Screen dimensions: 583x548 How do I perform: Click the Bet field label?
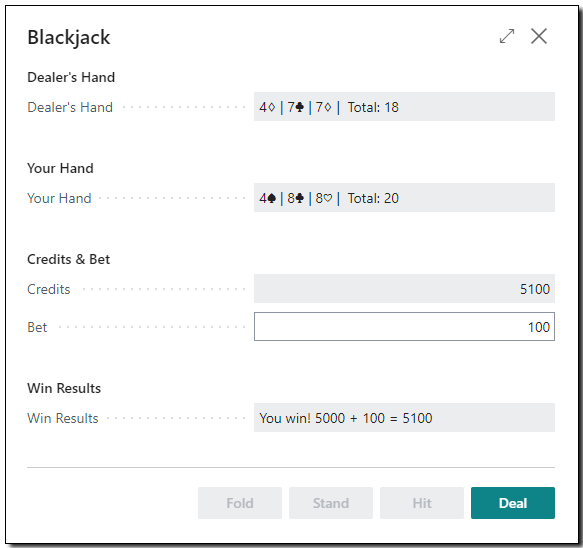coord(37,327)
